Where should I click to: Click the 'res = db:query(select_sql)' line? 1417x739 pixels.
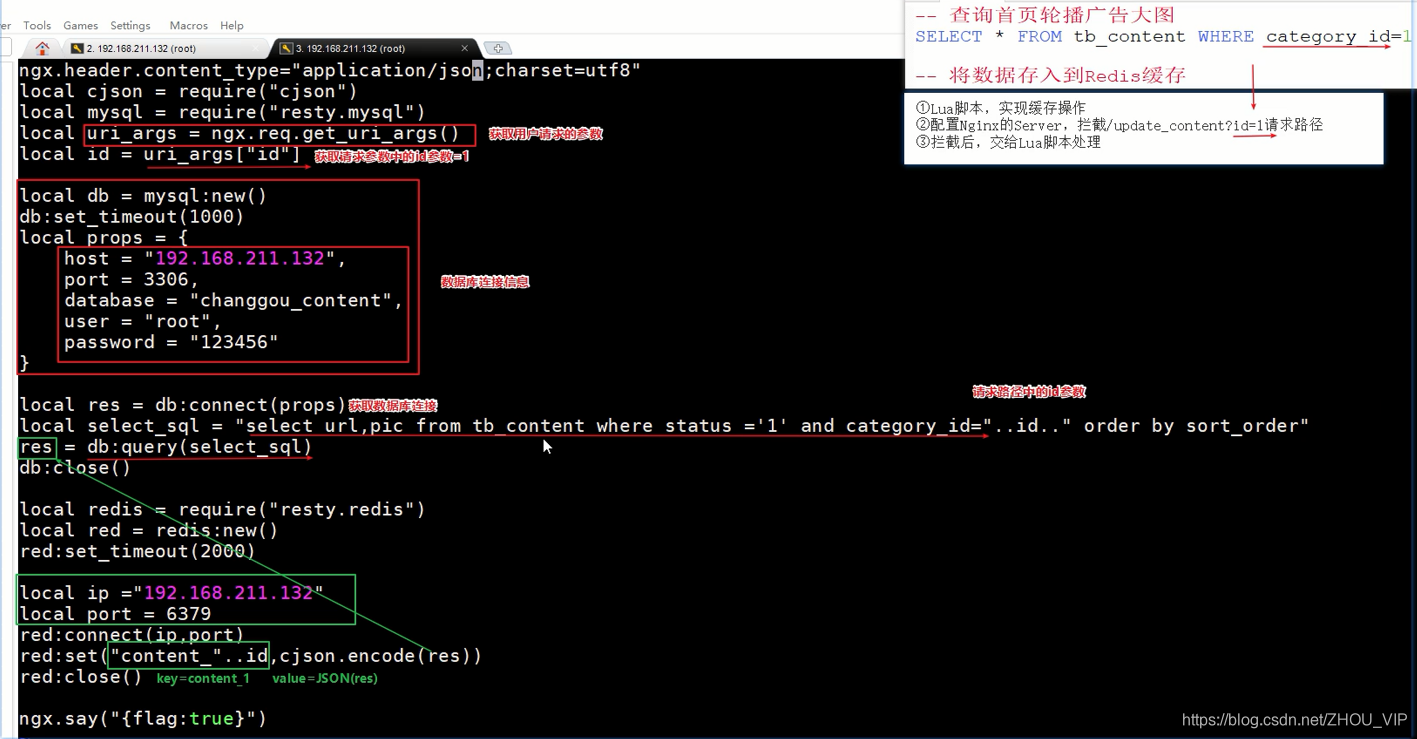click(x=166, y=447)
